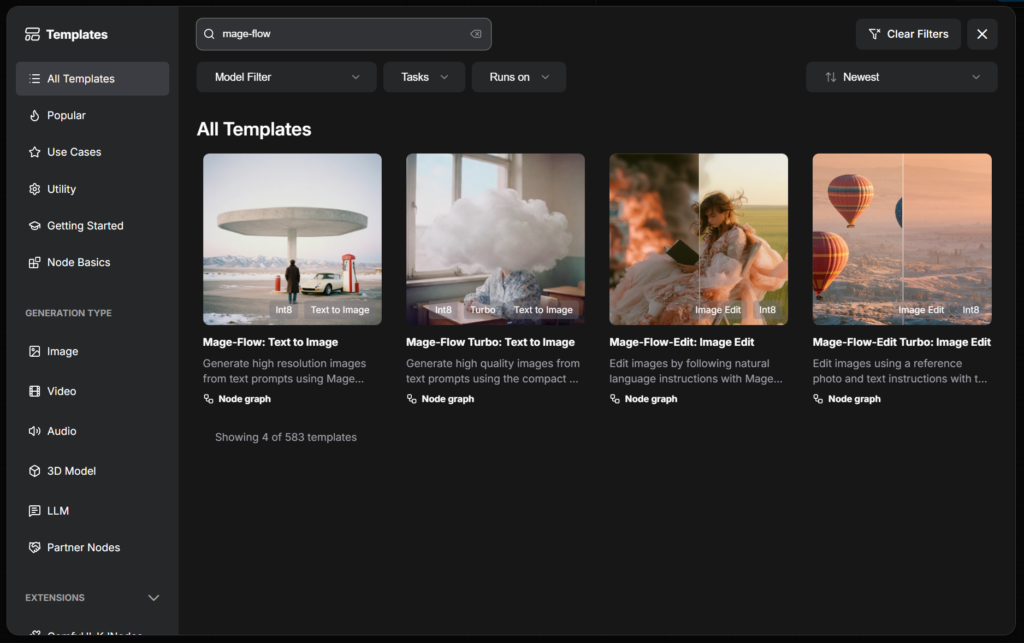Open the gas station Text to Image thumbnail
The width and height of the screenshot is (1024, 643).
[292, 239]
